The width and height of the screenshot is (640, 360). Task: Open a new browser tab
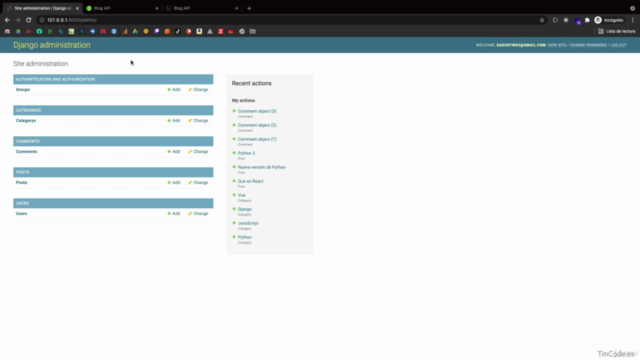pos(249,8)
